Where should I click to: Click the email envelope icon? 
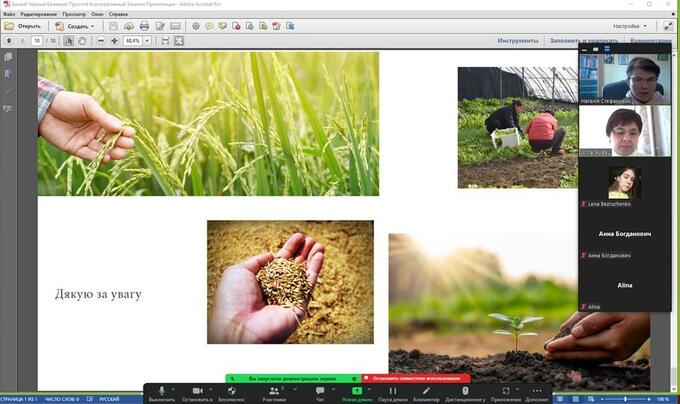pos(175,26)
